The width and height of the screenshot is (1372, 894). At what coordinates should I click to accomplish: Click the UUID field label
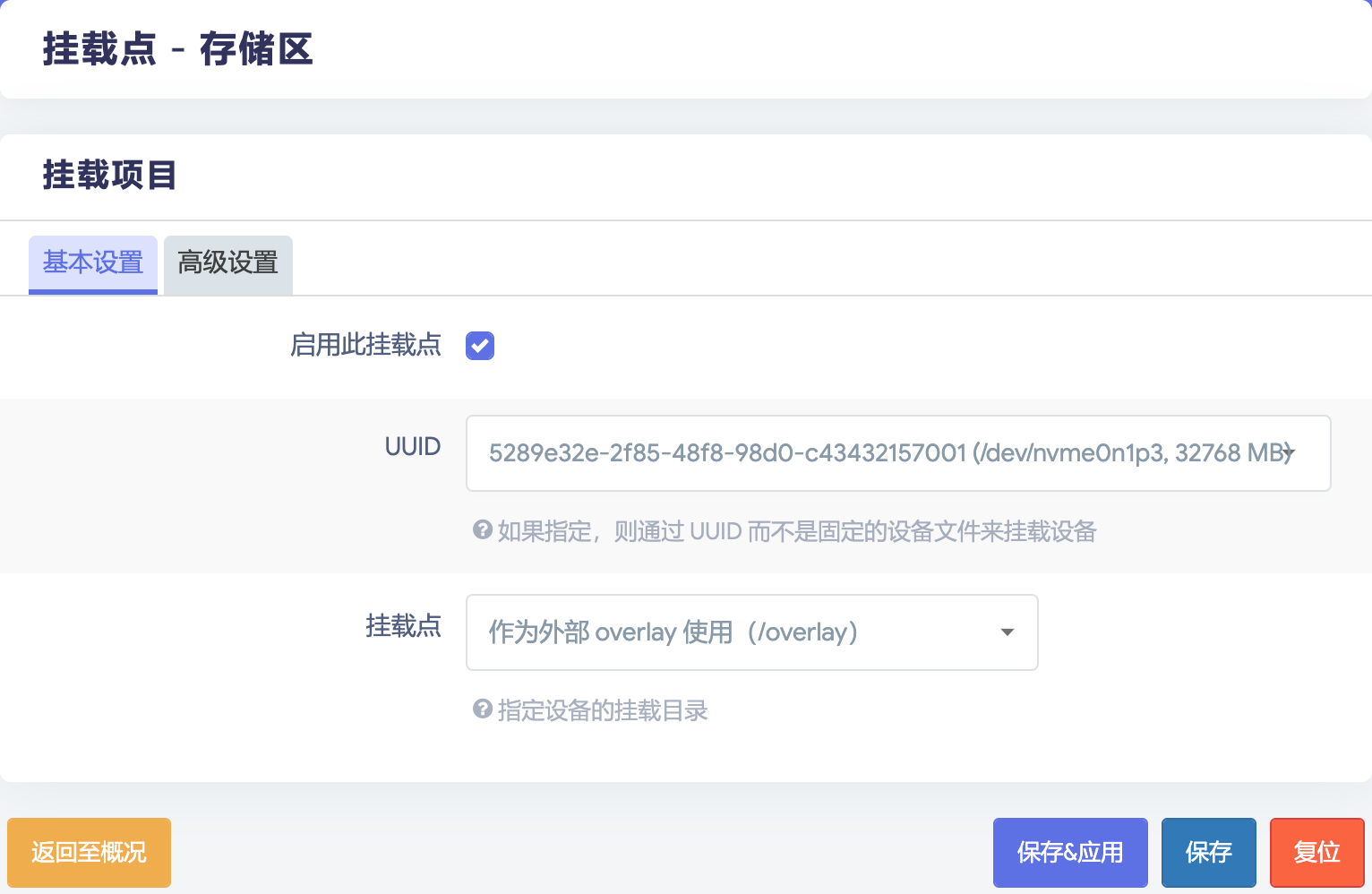point(412,447)
